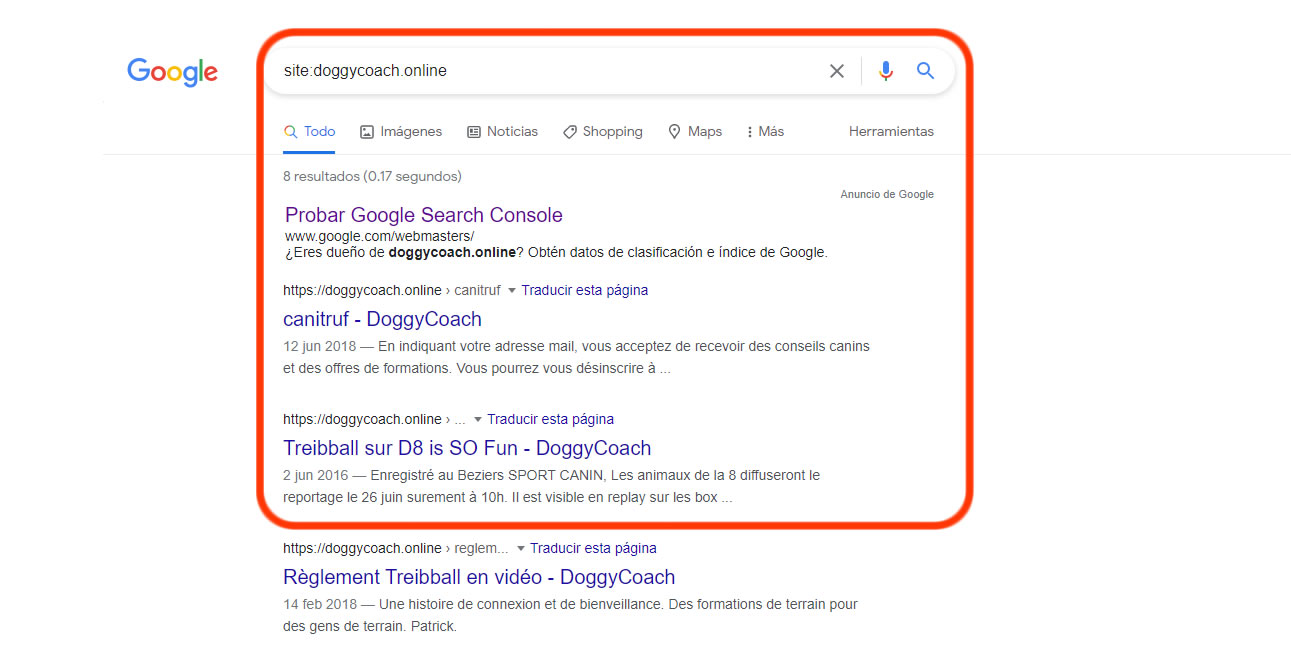Go to the Shopping tab
The height and width of the screenshot is (658, 1291).
point(603,132)
